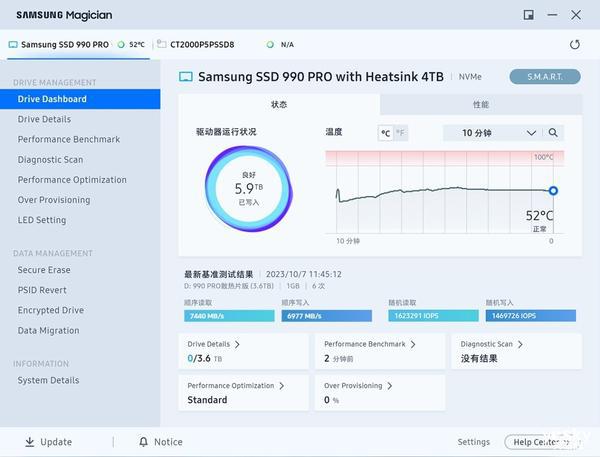Click the 1469726 IOPS random write bar

tap(531, 316)
